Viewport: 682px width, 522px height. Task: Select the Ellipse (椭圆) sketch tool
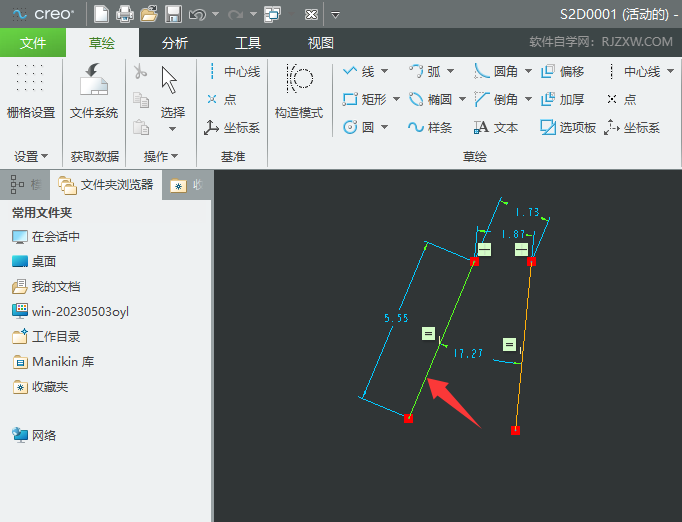coord(431,100)
